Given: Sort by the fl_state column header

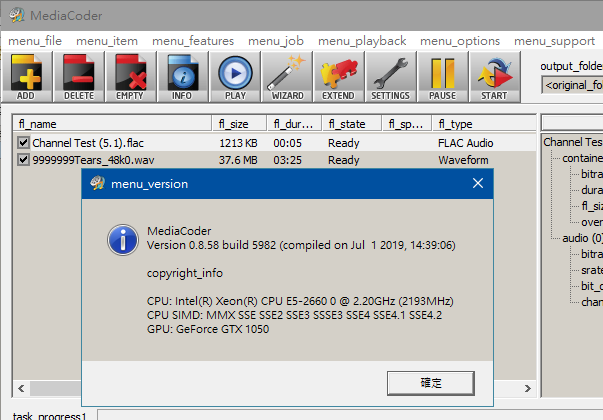Looking at the screenshot, I should coord(352,124).
